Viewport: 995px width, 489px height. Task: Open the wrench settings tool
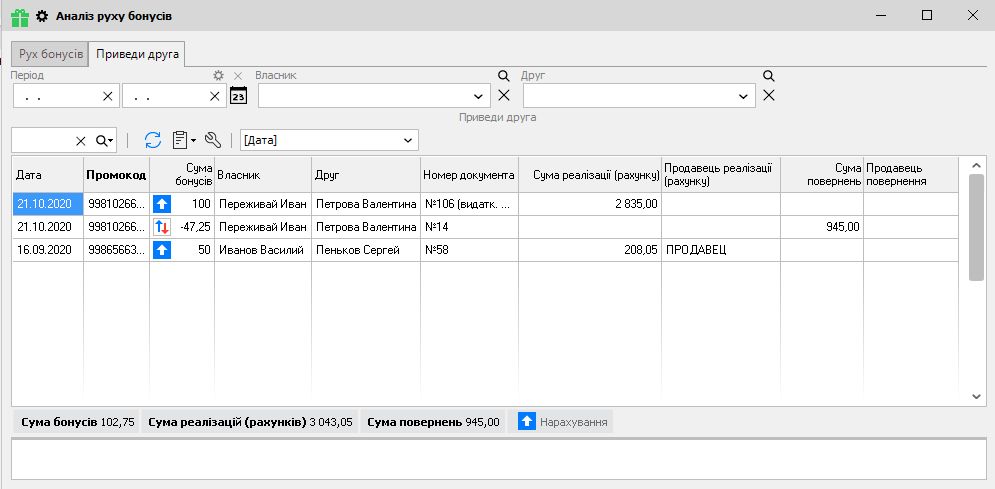pos(212,140)
